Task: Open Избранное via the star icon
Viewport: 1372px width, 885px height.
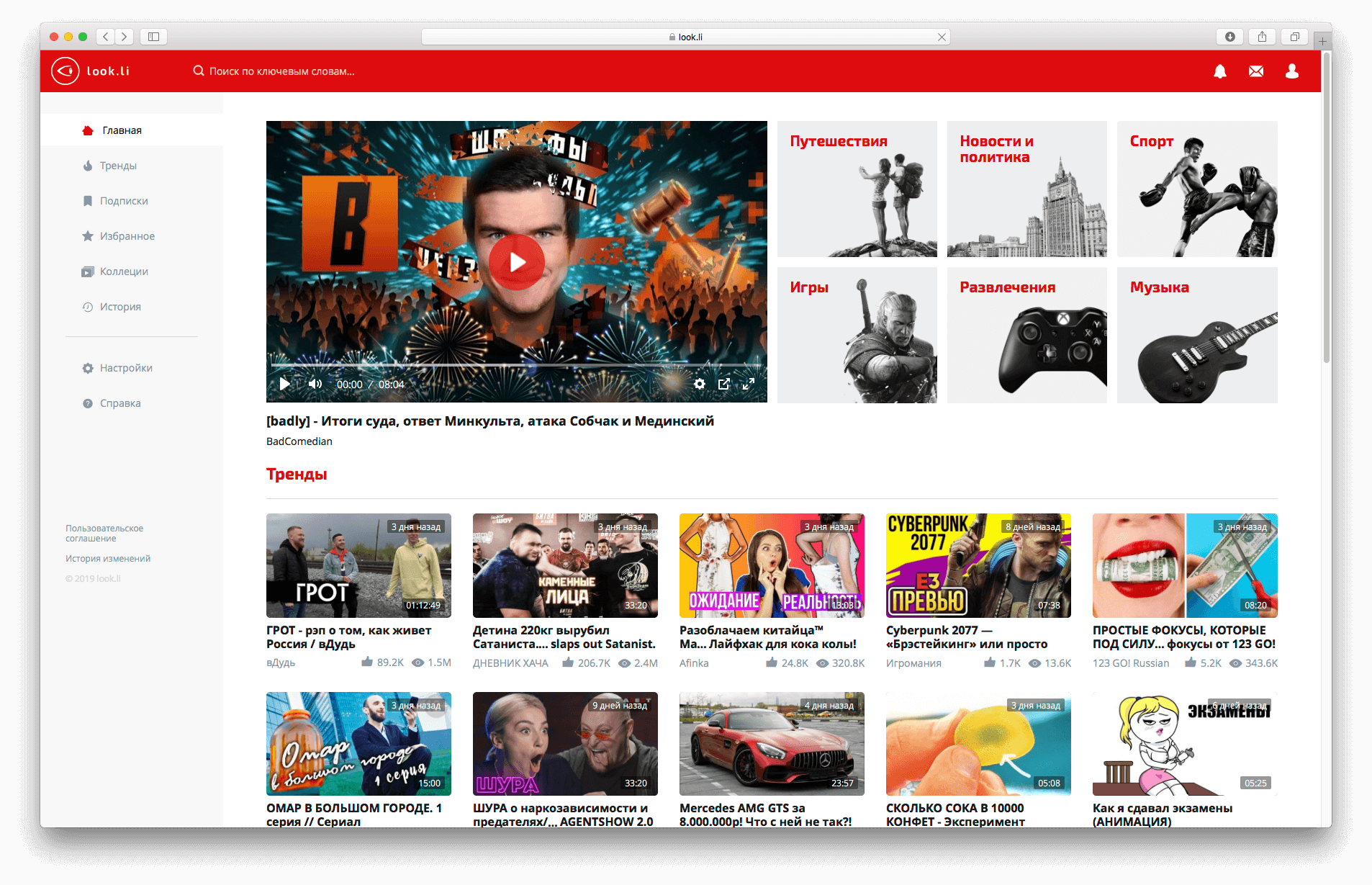Action: [86, 235]
